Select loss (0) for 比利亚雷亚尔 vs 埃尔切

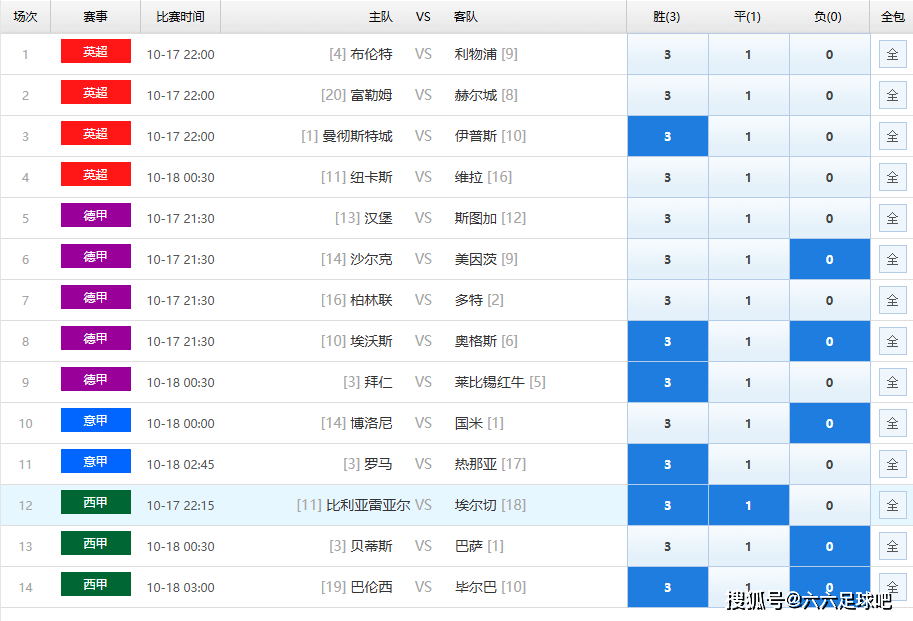829,506
